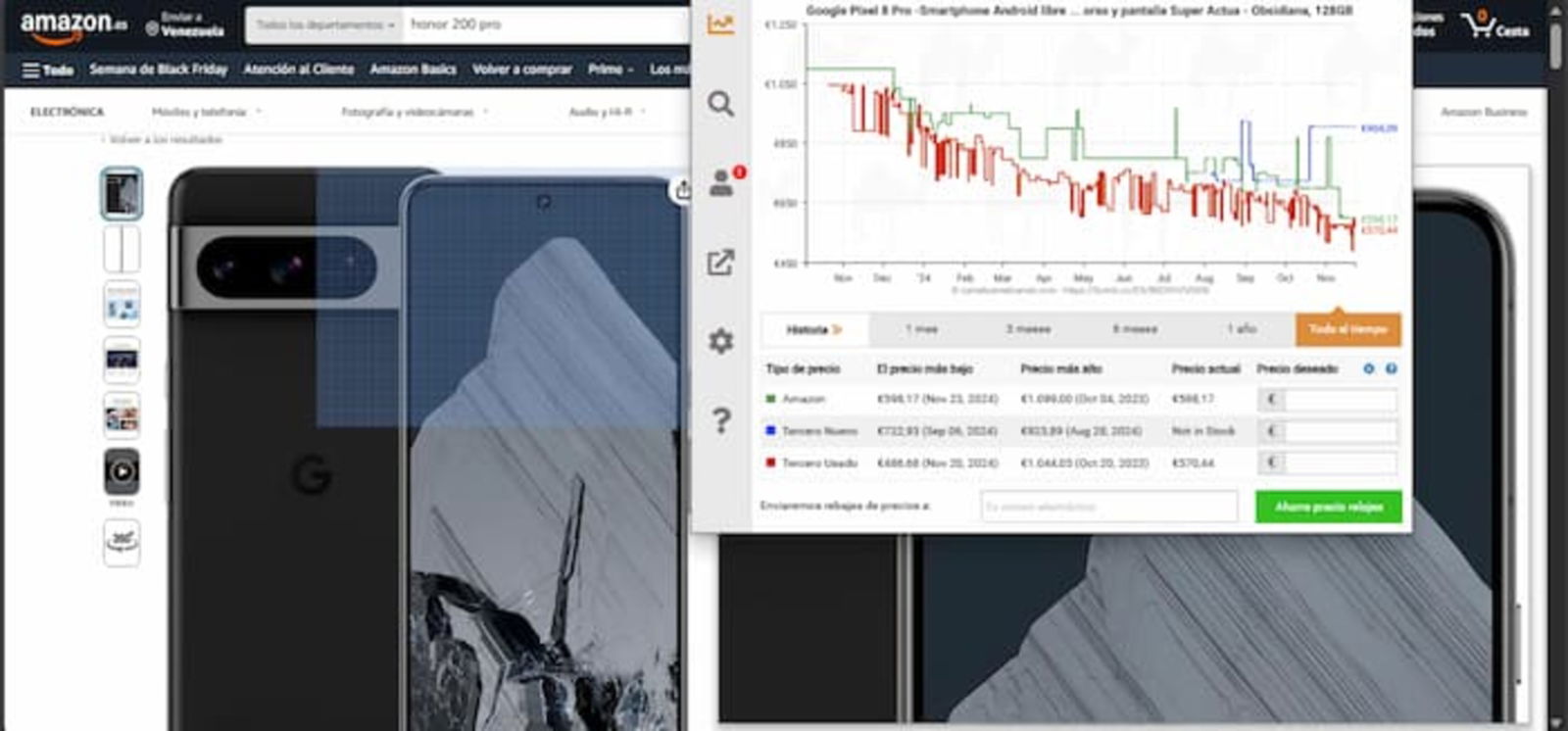This screenshot has height=731, width=1568.
Task: Open the 360 degree view thumbnail
Action: pos(122,542)
